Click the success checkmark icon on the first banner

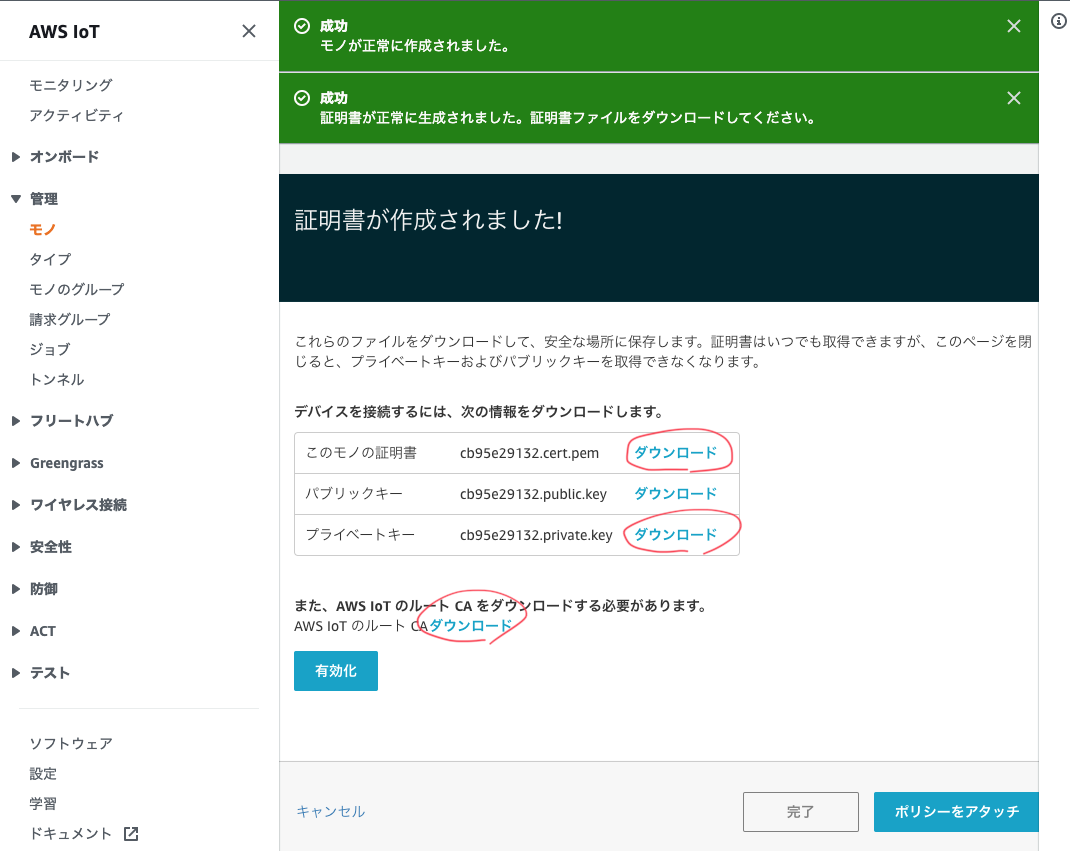302,27
